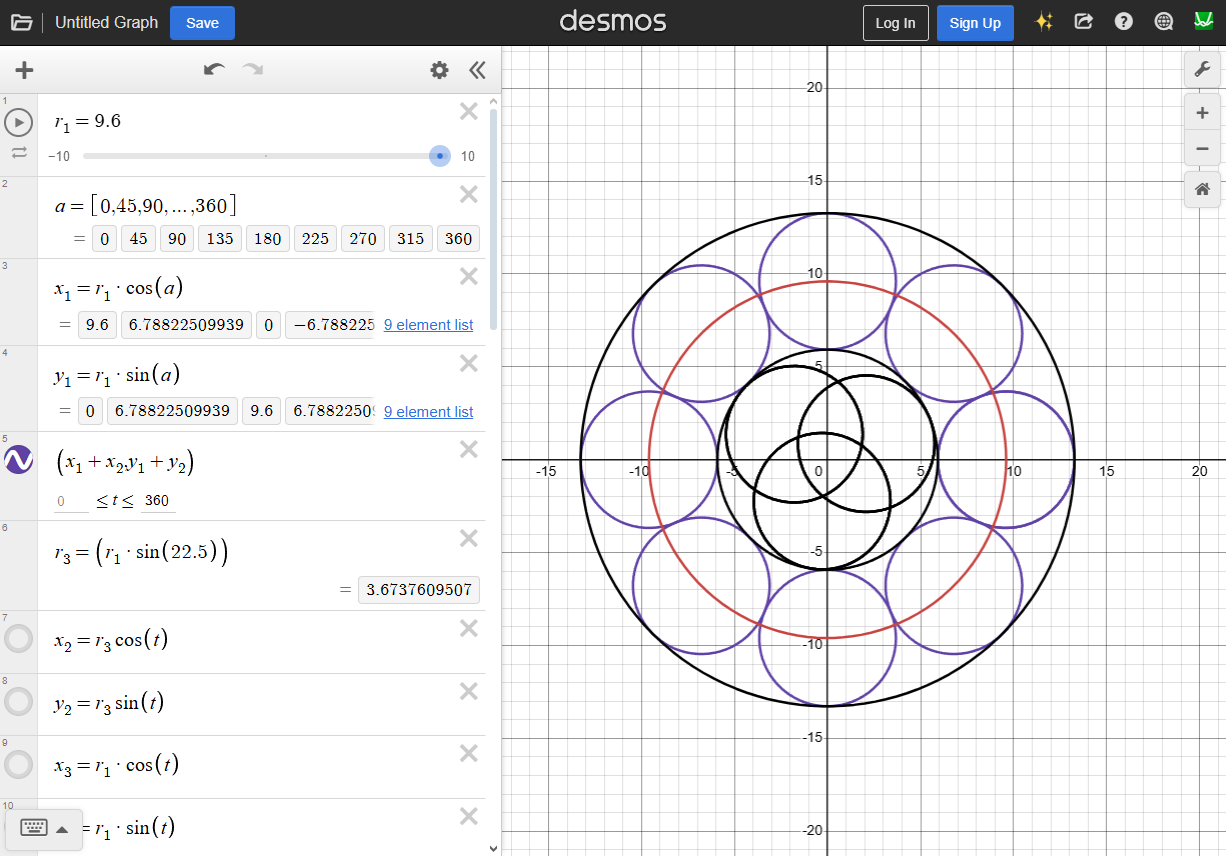Save the graph
1226x856 pixels.
pos(202,22)
